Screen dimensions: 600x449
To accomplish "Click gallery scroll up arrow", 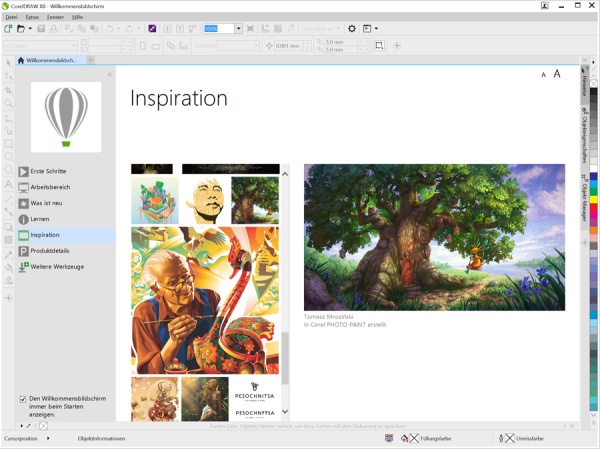I will click(x=285, y=174).
